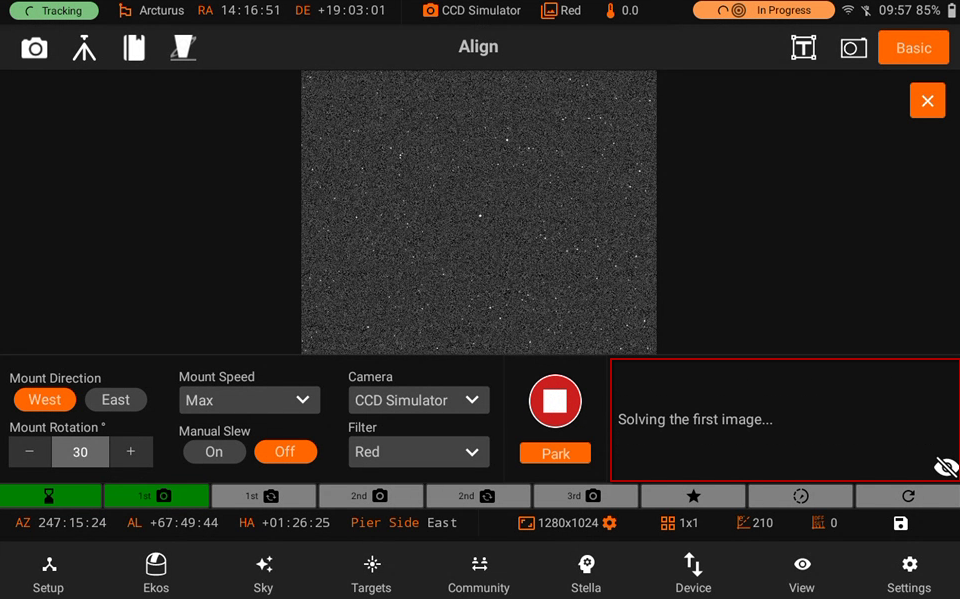Click the 1st rotate stage
Screen dimensions: 960x599
(263, 495)
